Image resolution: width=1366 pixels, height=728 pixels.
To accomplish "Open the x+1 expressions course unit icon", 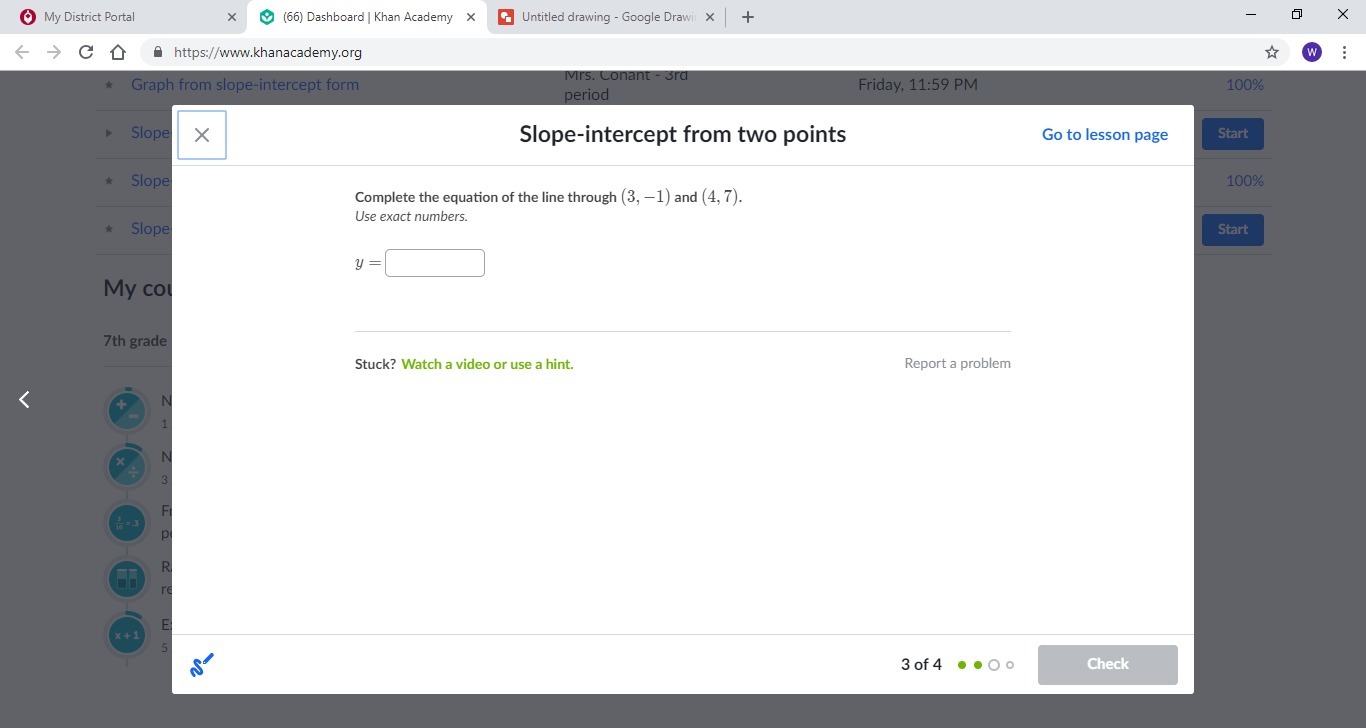I will 127,635.
